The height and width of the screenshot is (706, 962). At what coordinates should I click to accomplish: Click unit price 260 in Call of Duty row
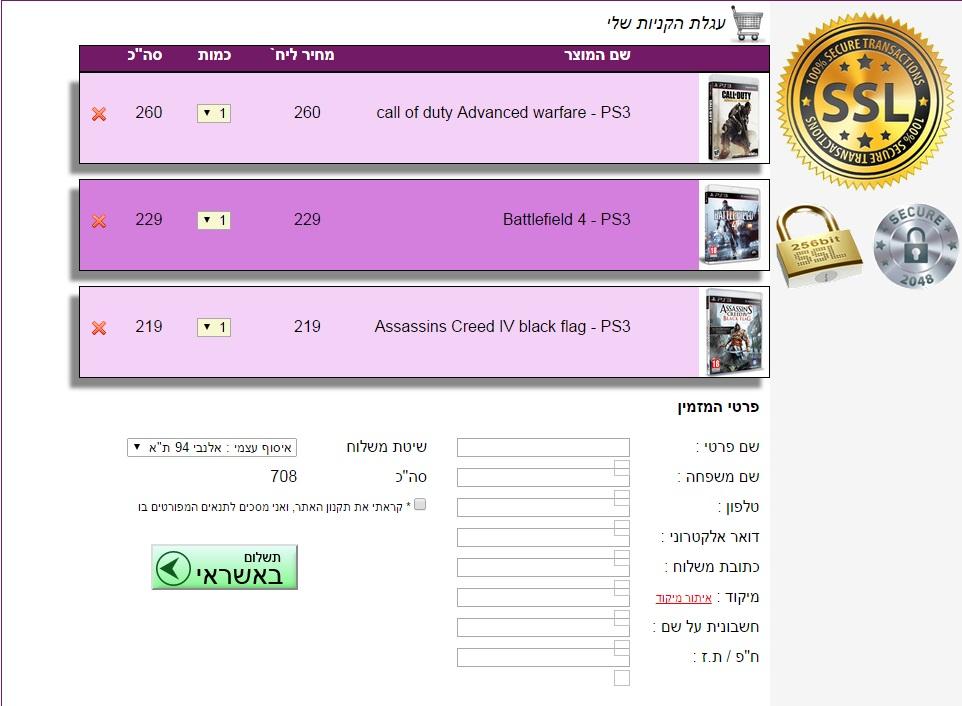(307, 113)
